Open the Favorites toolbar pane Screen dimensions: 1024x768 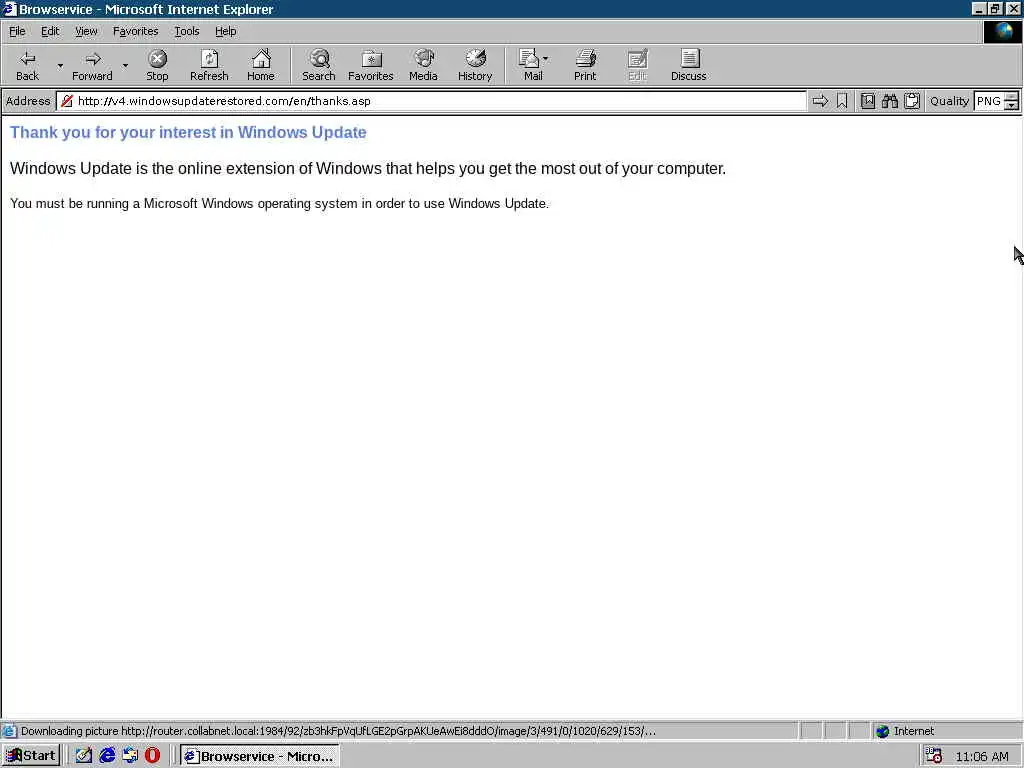(x=371, y=65)
